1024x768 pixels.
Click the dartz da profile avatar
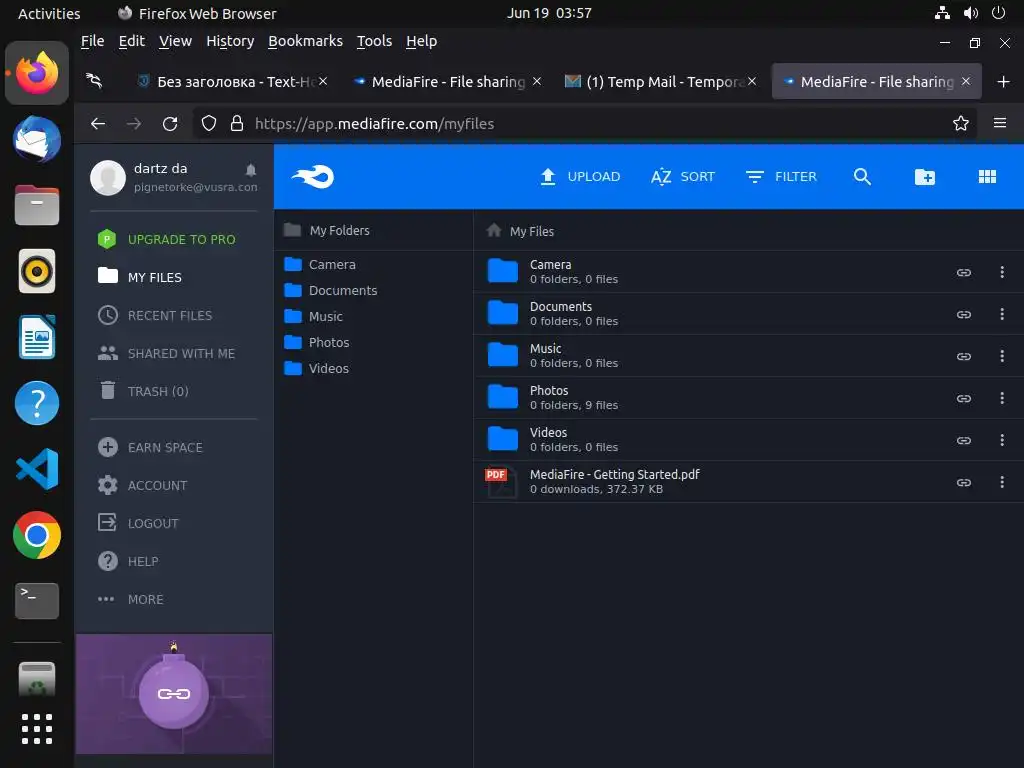[x=108, y=178]
